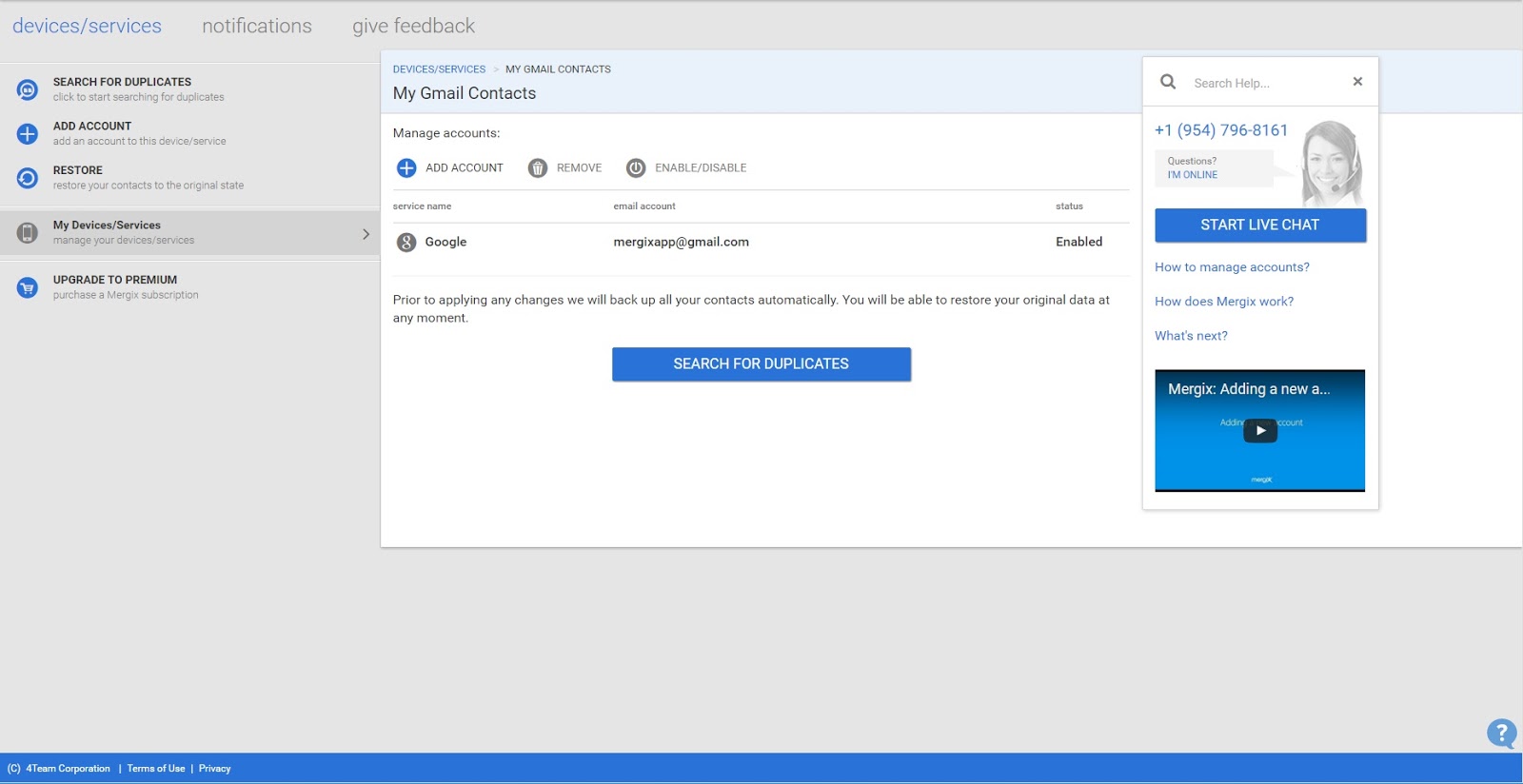Image resolution: width=1523 pixels, height=784 pixels.
Task: Open the How to manage accounts link
Action: coord(1232,267)
